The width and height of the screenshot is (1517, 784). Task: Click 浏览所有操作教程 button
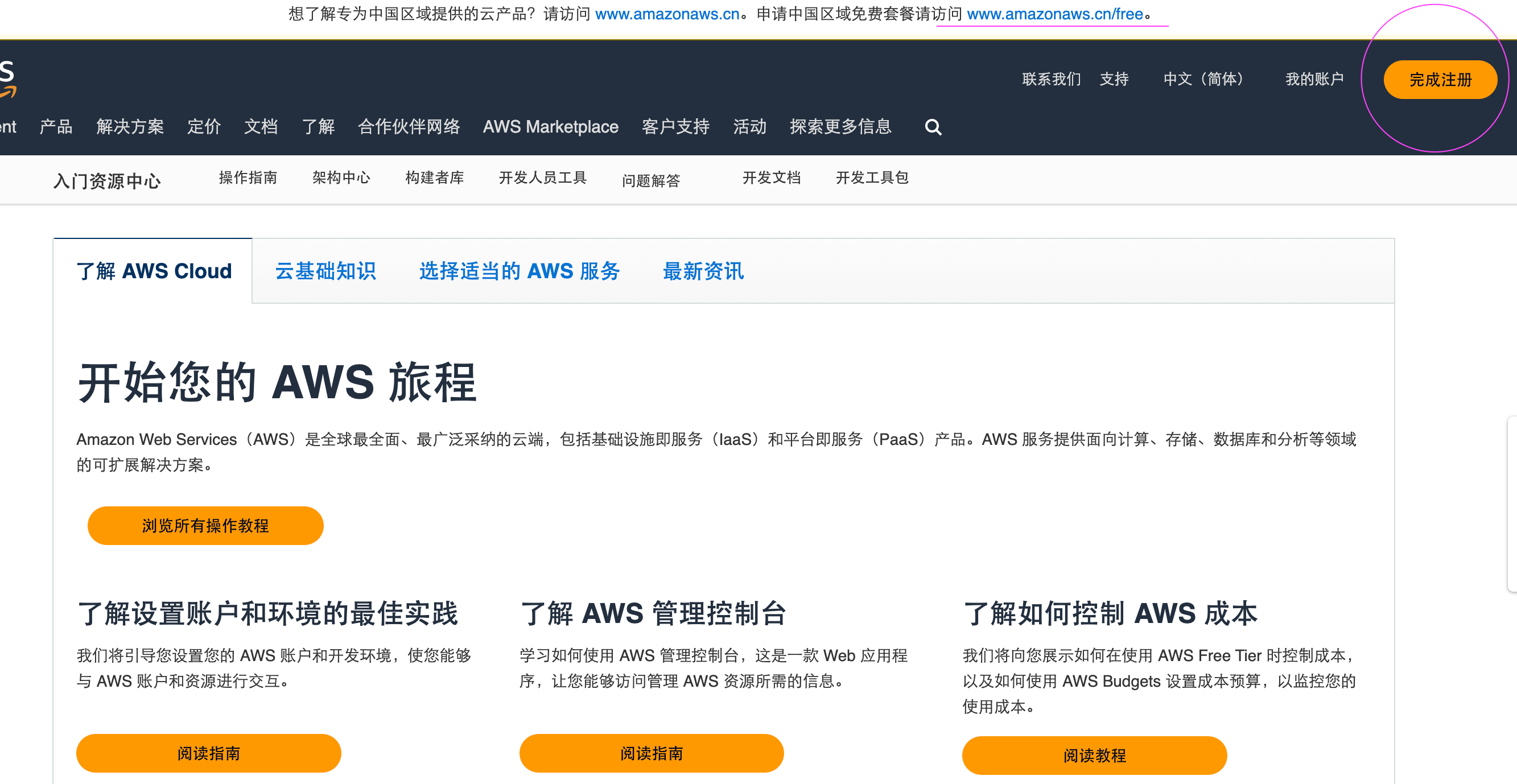(205, 525)
